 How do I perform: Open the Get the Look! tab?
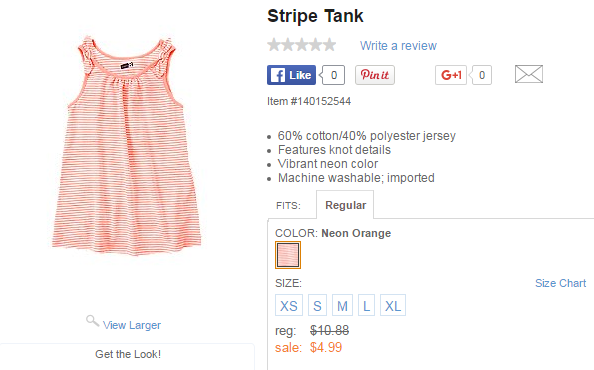click(x=127, y=356)
